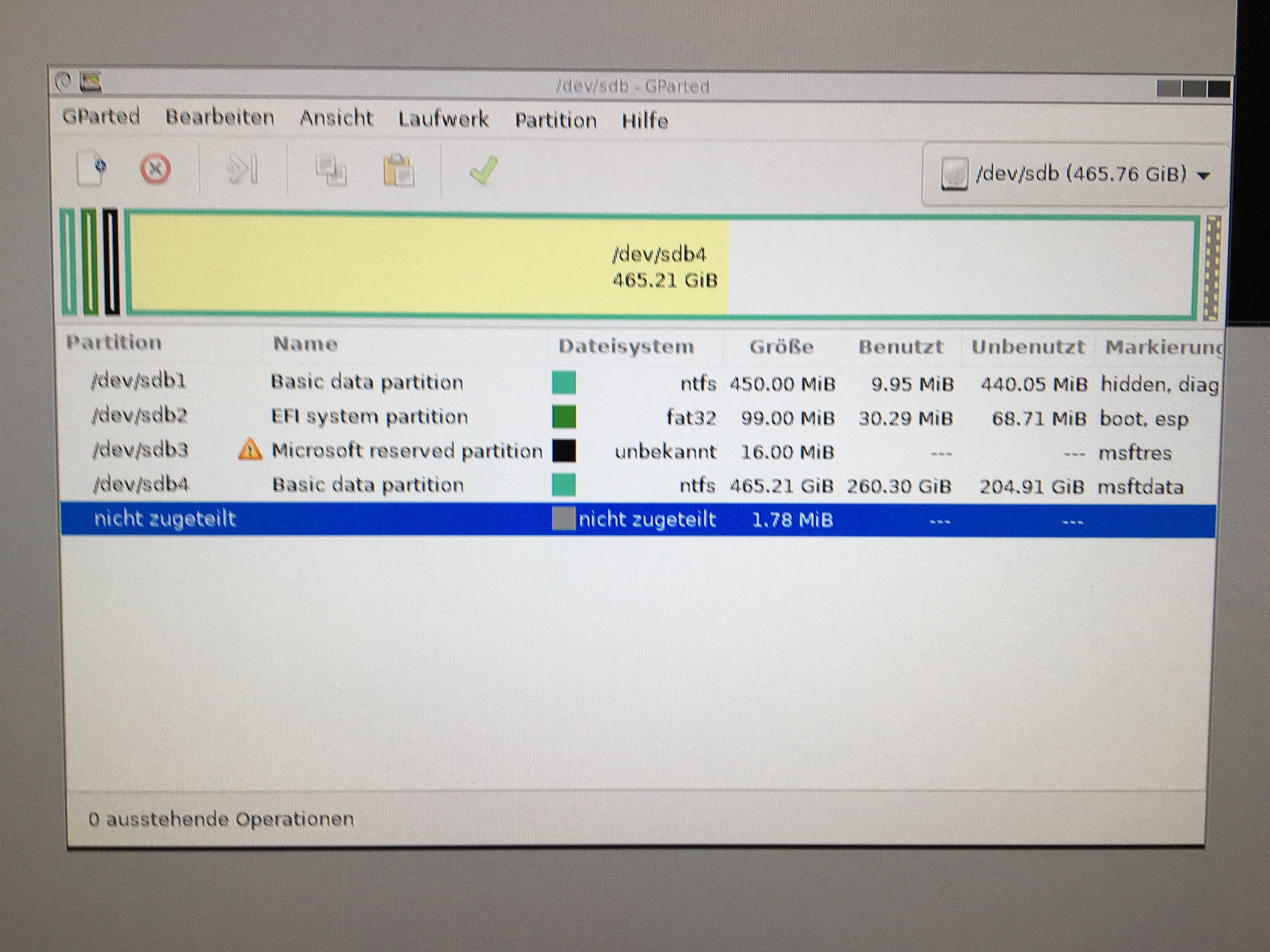Click the teal ntfs color swatch for /dev/sdb4

tap(563, 485)
